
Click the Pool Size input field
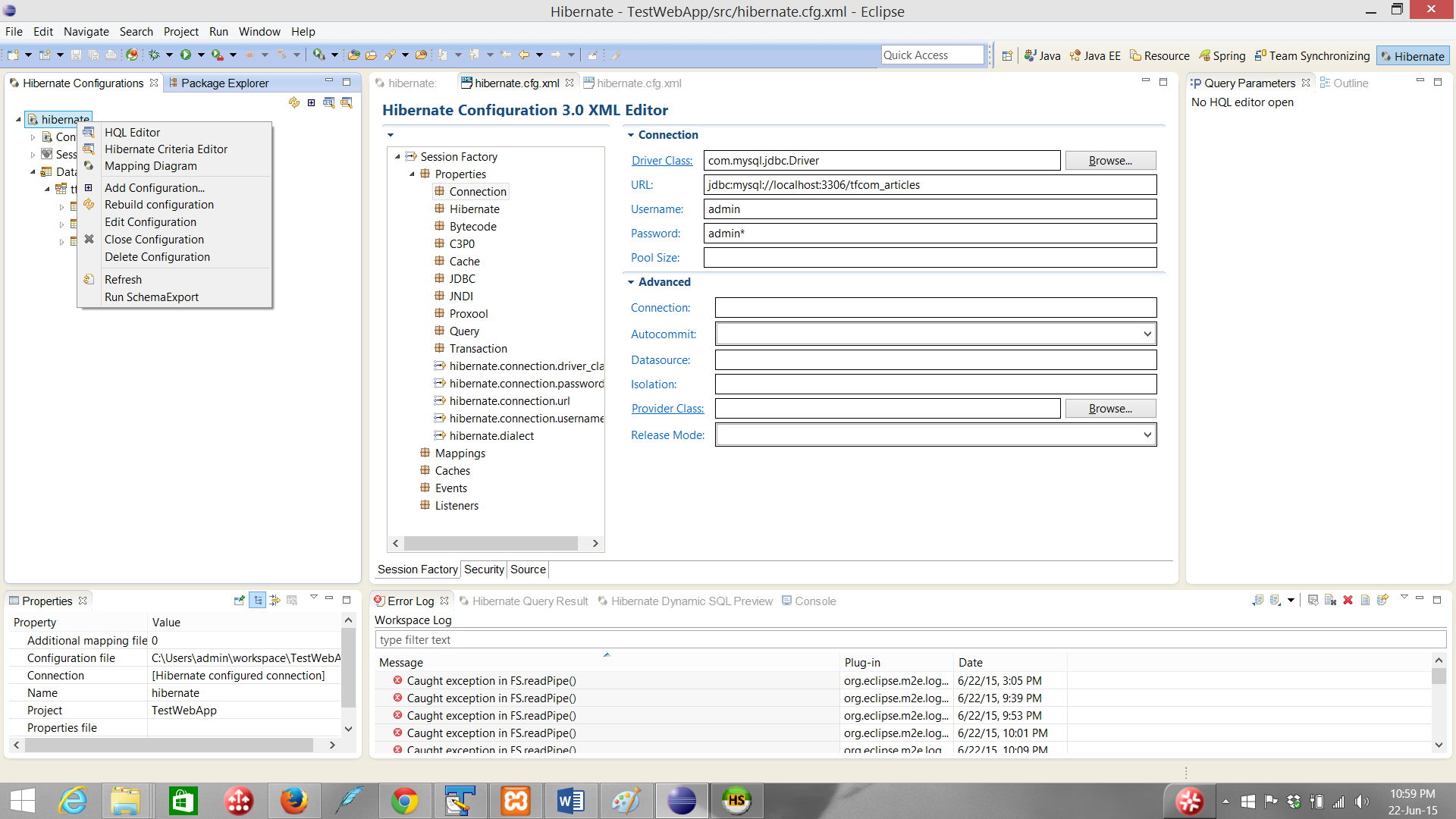930,258
